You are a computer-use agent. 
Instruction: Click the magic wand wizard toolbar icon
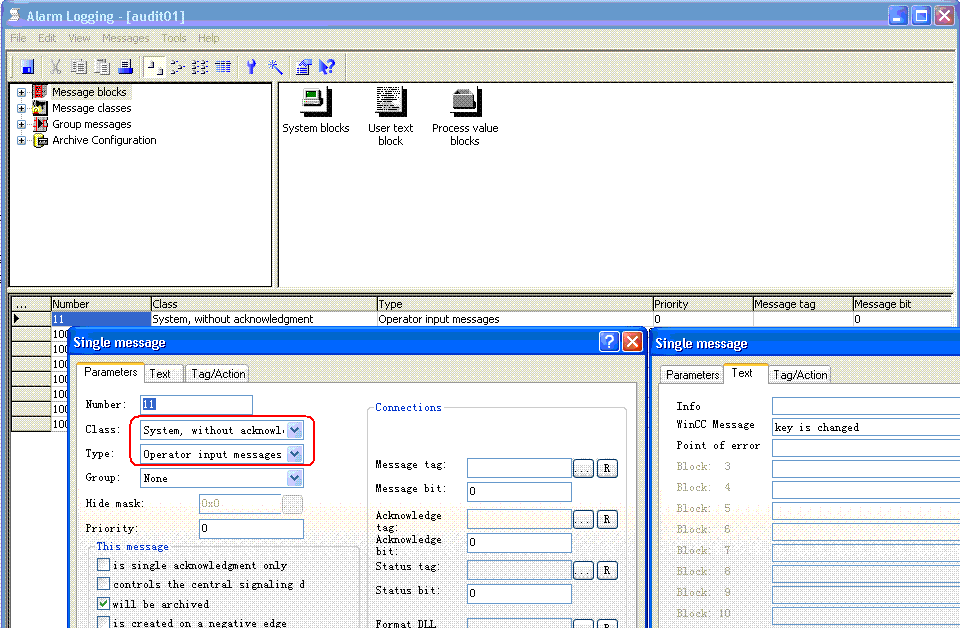275,67
